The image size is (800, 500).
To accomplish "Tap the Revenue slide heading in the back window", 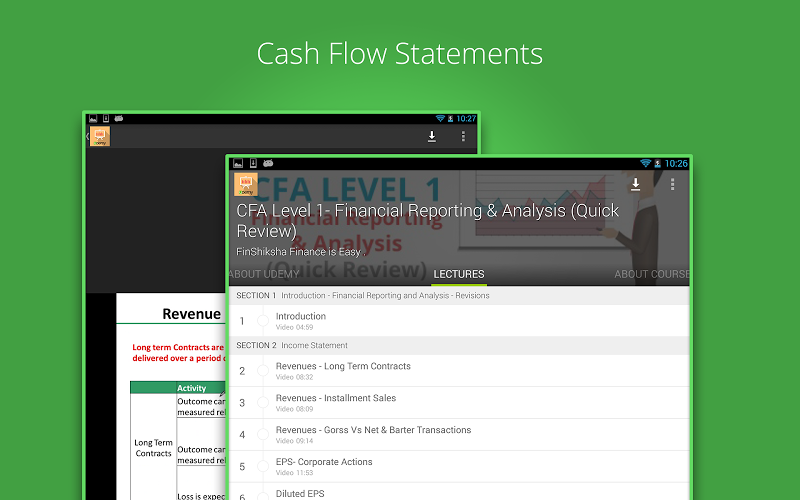I will pos(191,314).
